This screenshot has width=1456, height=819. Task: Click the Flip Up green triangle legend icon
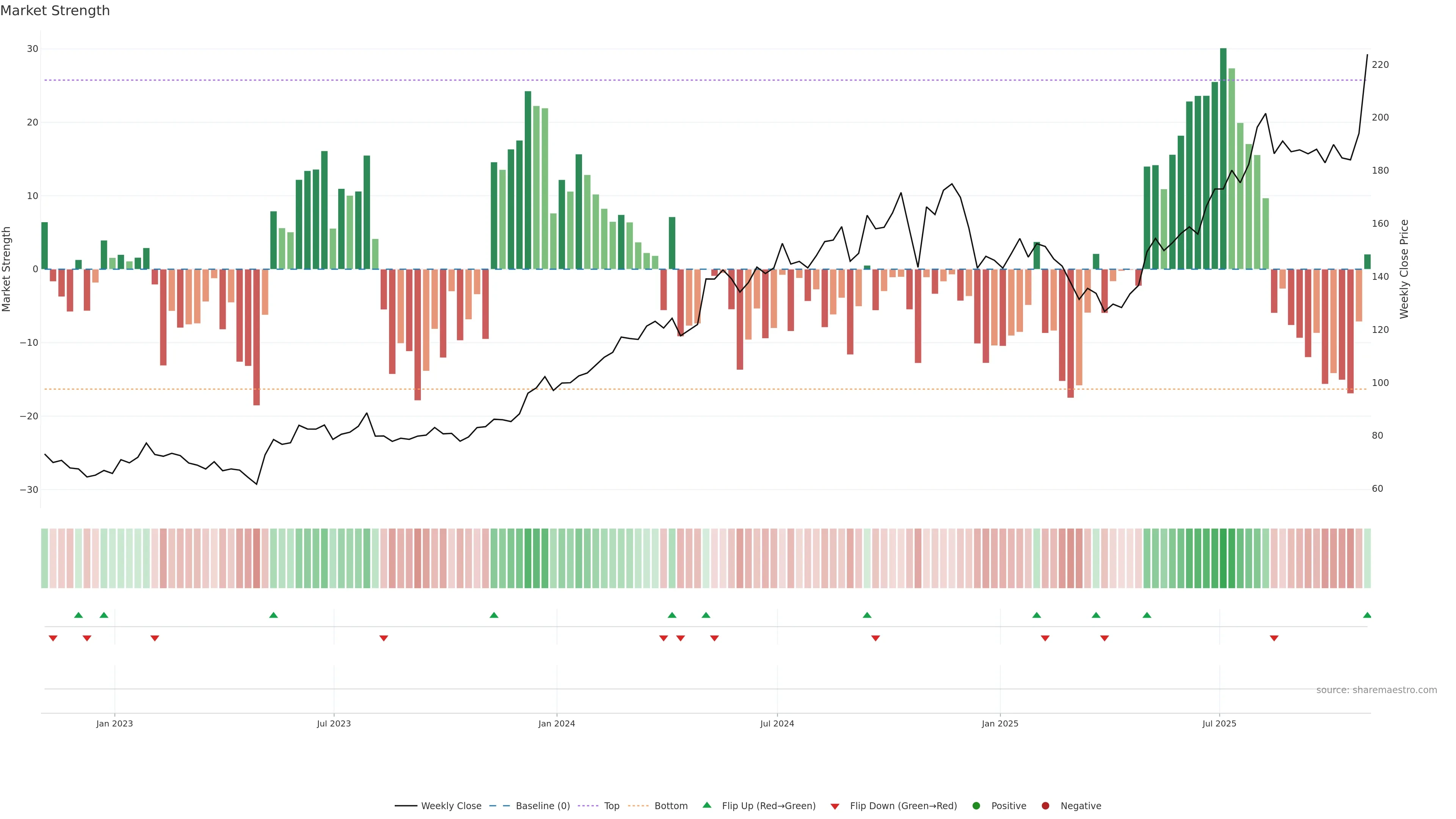706,805
